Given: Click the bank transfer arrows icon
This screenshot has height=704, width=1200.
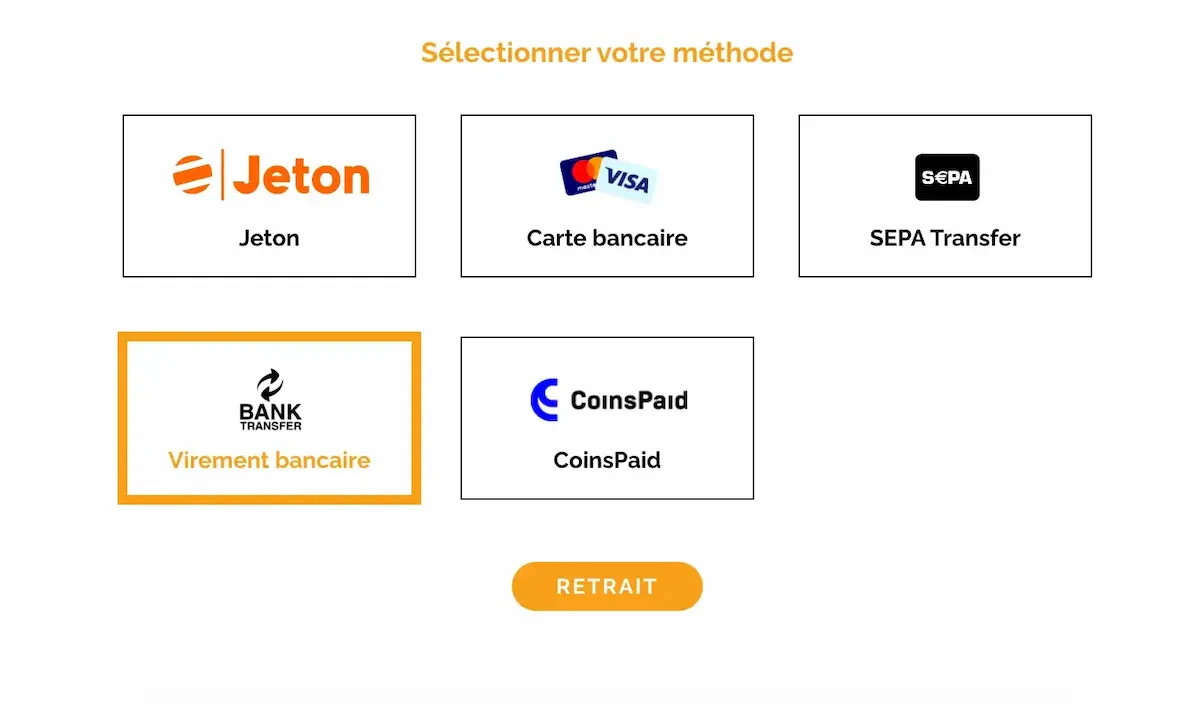Looking at the screenshot, I should pos(270,385).
